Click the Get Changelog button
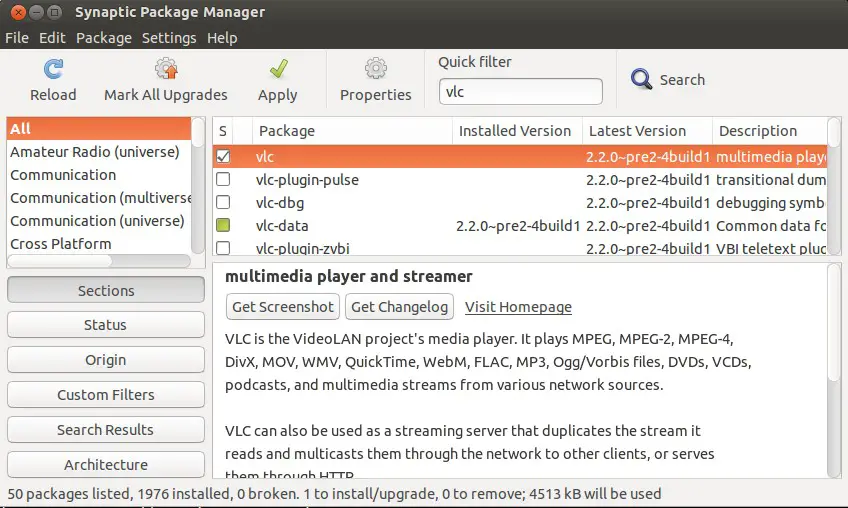Screen dimensions: 848x508 coord(400,307)
